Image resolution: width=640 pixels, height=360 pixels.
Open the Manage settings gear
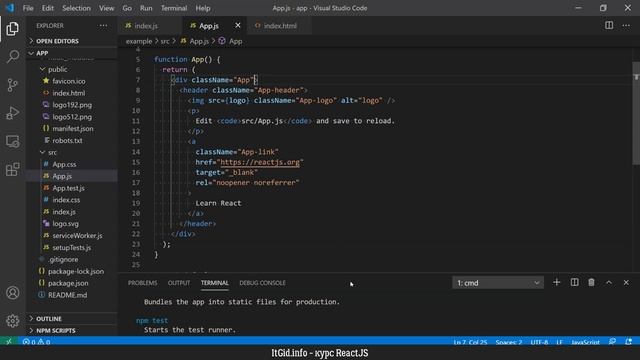(12, 321)
